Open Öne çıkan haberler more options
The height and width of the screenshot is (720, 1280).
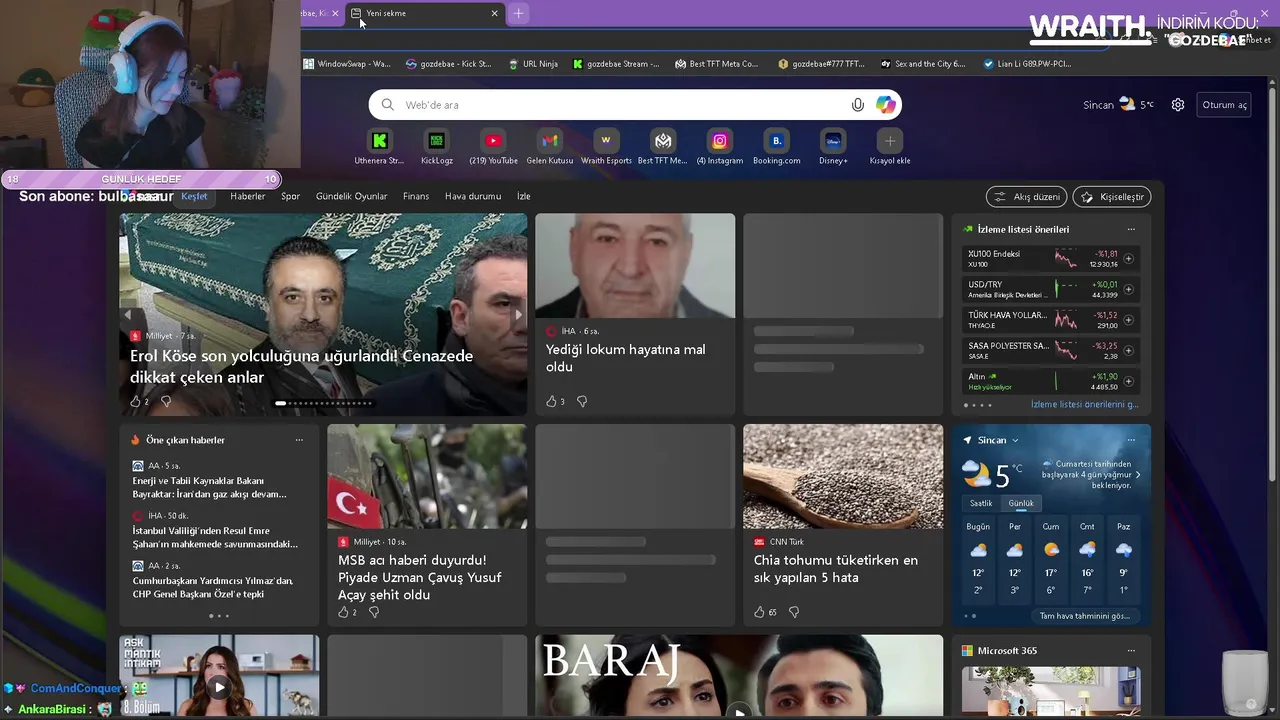tap(299, 440)
